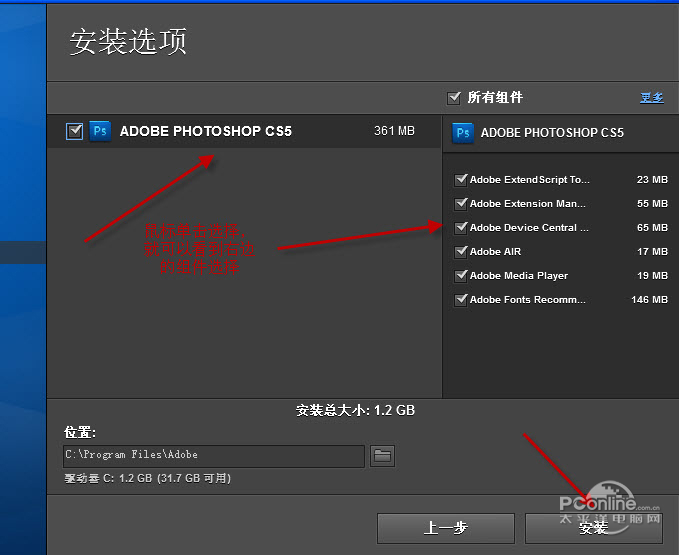Click the 23 MB size of ExtendScript
The image size is (680, 555).
pyautogui.click(x=652, y=180)
